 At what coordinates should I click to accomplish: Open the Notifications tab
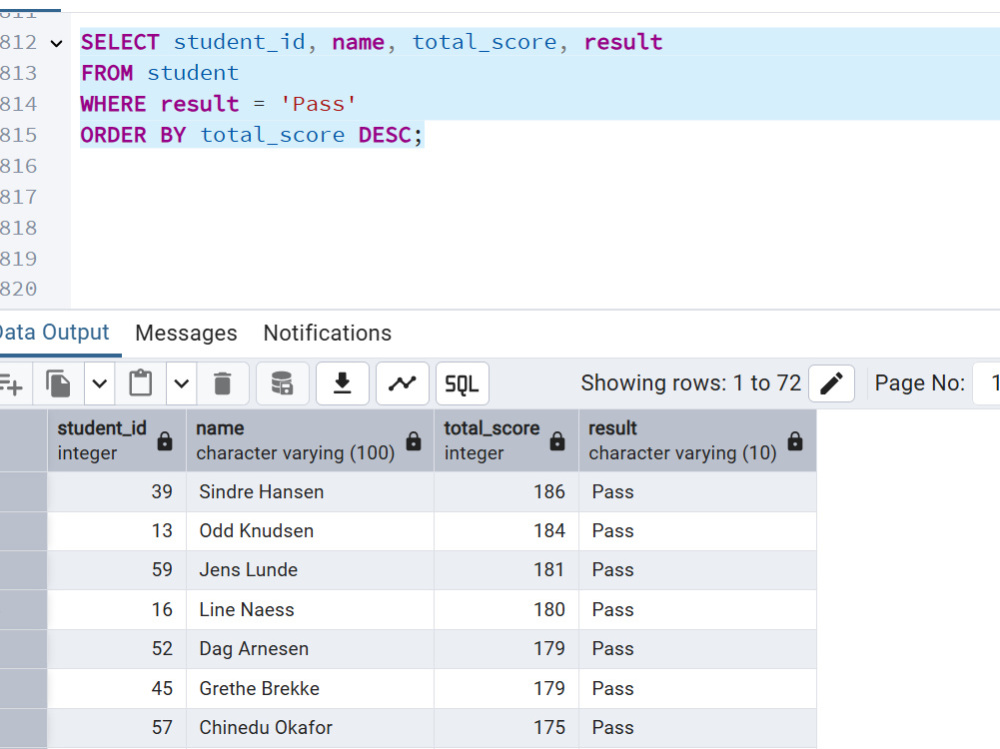(327, 333)
